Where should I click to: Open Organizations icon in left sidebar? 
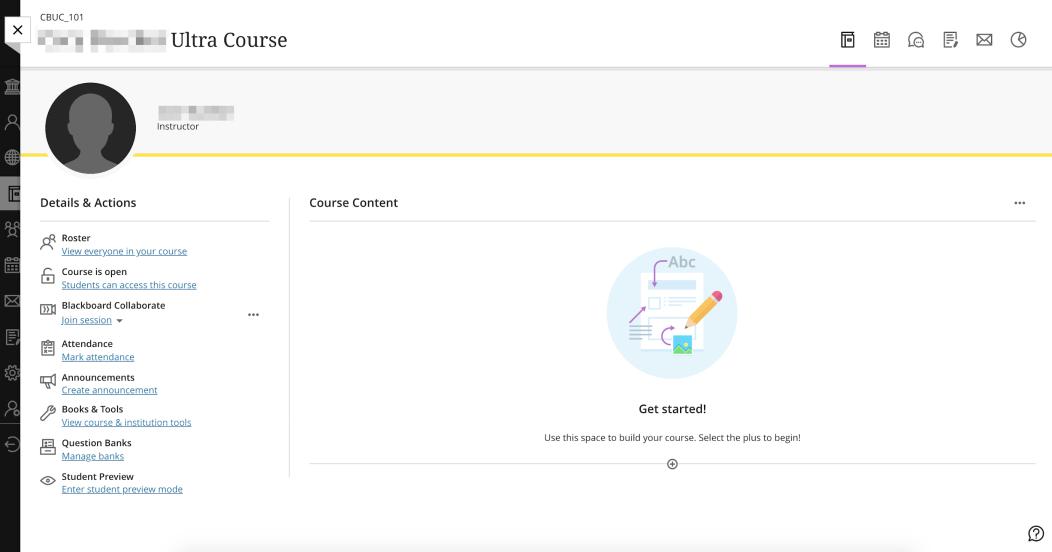(12, 229)
